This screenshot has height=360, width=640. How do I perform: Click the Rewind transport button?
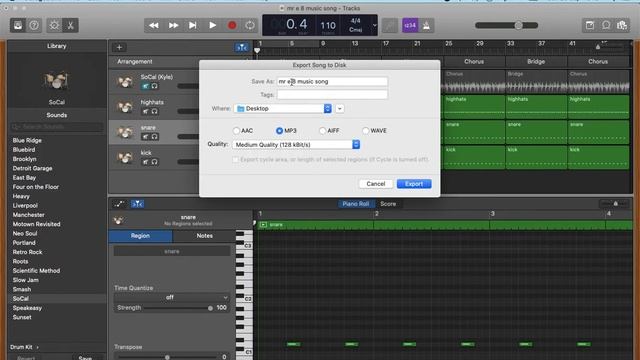154,25
